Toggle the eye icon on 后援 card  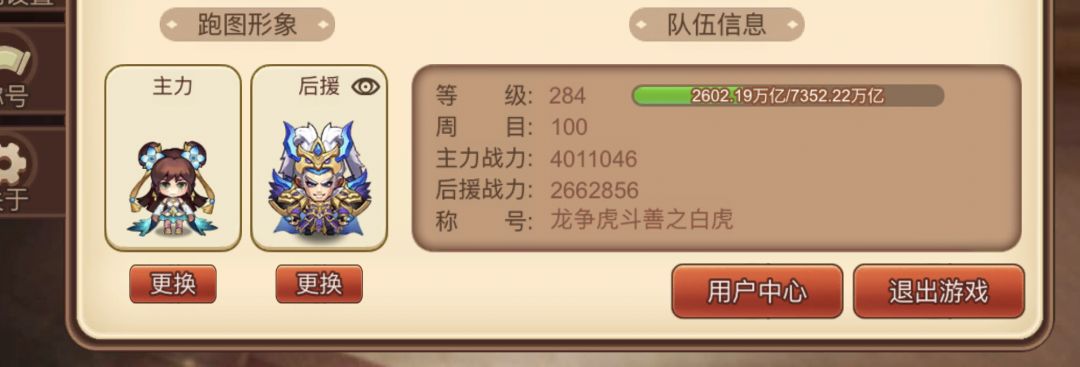(366, 87)
